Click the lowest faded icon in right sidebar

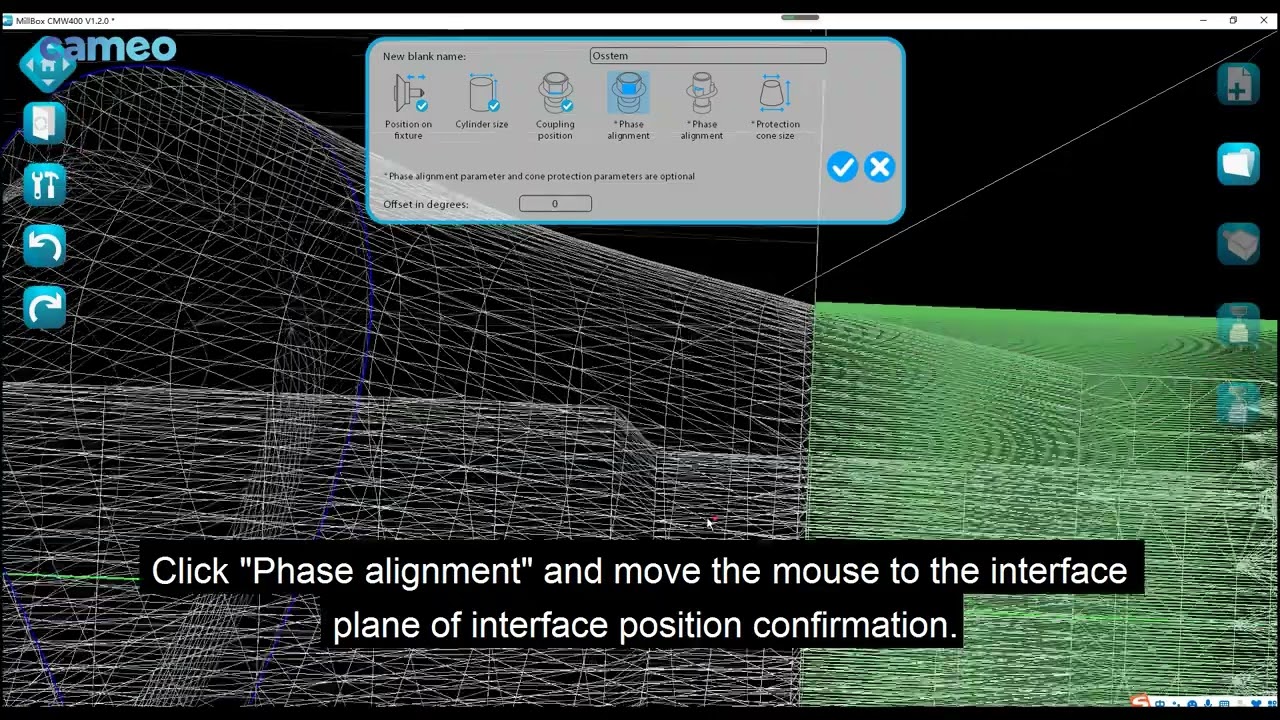click(x=1238, y=404)
